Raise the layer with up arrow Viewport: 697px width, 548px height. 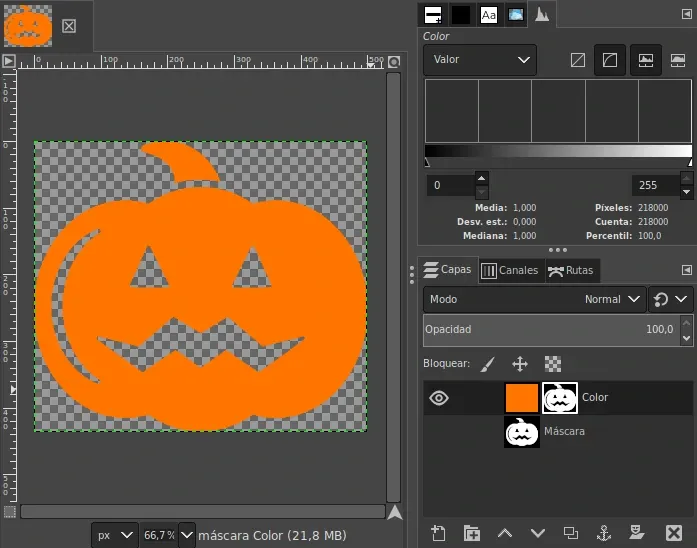[505, 533]
